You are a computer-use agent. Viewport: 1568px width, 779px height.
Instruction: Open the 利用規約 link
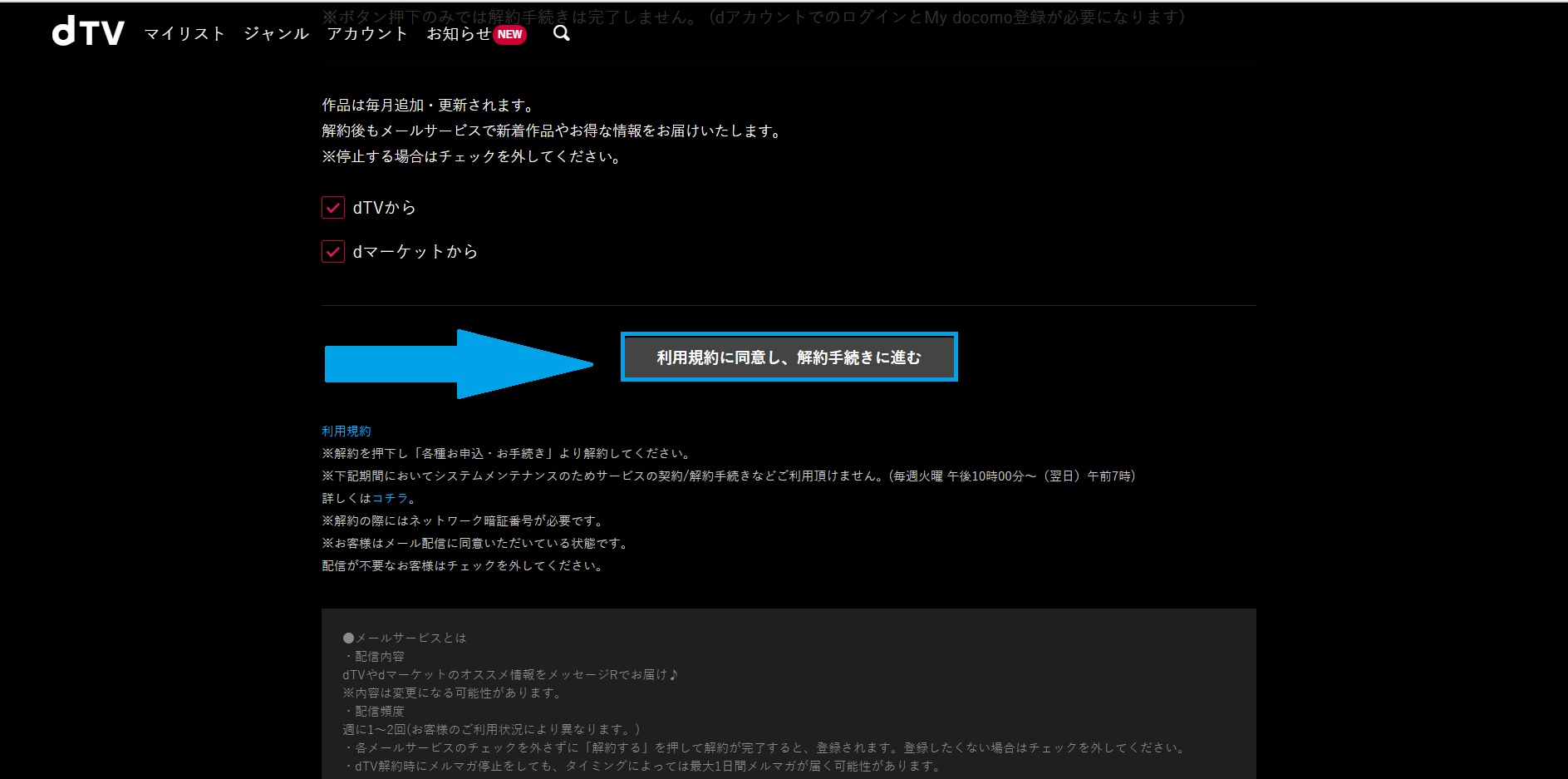pos(347,431)
